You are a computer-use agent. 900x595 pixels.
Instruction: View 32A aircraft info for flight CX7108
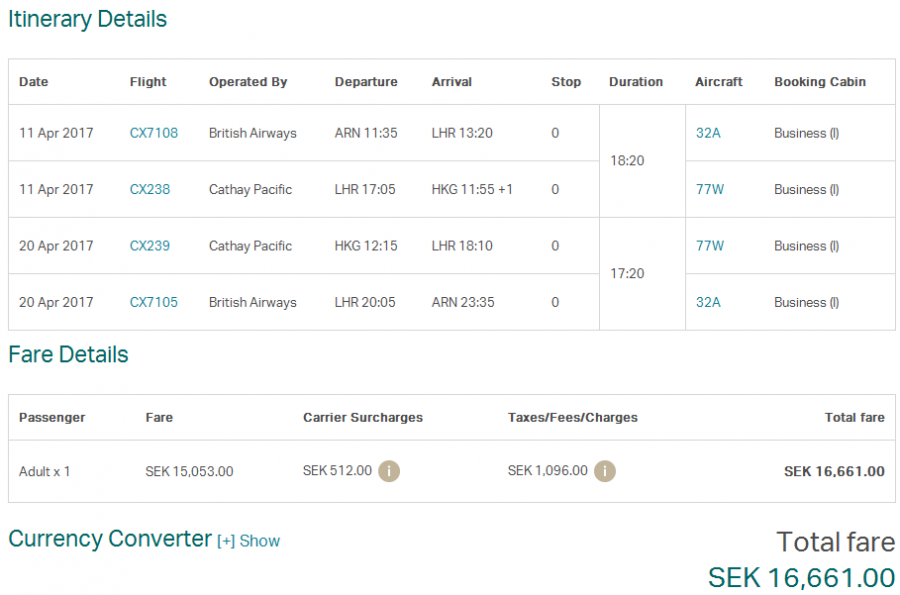point(707,133)
